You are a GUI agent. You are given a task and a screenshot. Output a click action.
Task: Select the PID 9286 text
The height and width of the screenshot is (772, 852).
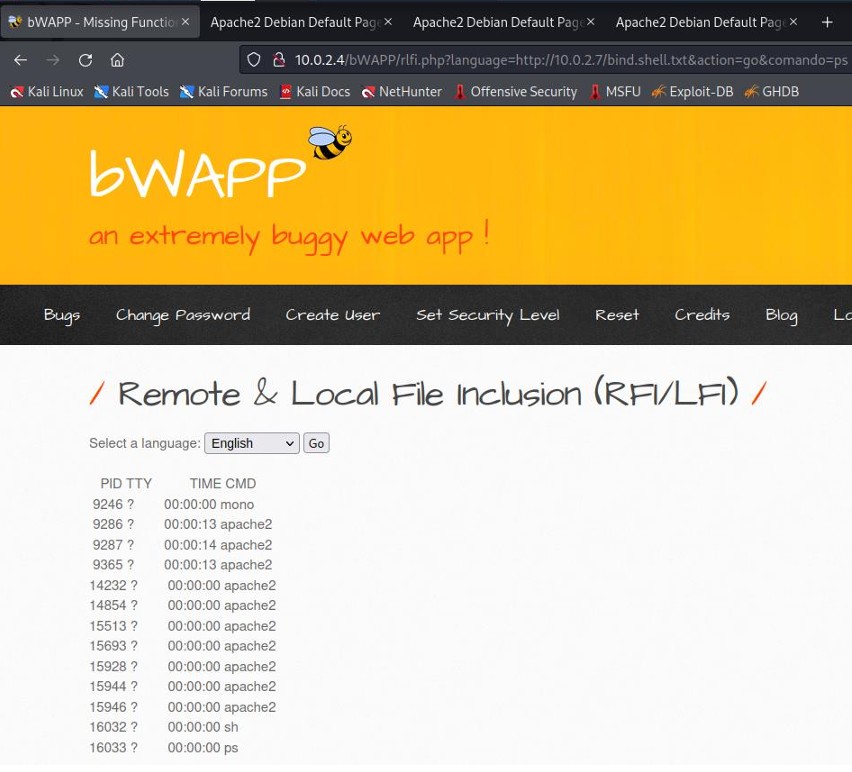(x=108, y=524)
